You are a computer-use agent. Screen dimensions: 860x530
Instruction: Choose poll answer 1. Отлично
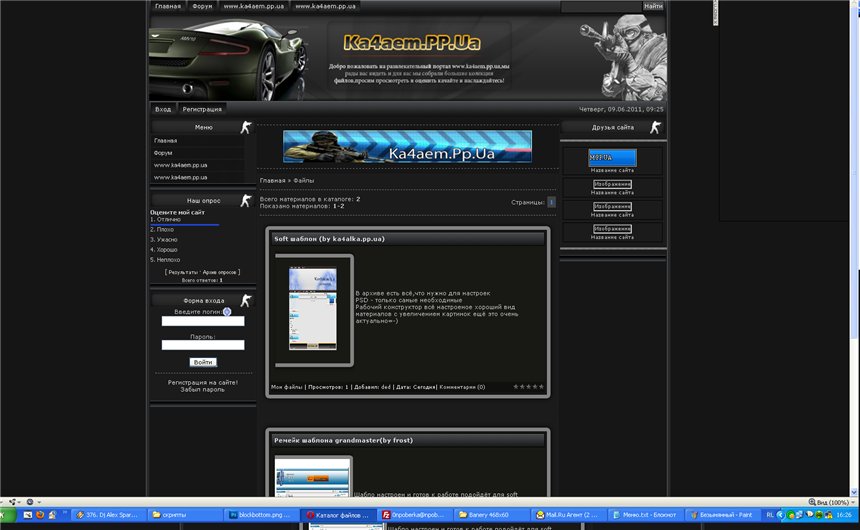tap(166, 219)
